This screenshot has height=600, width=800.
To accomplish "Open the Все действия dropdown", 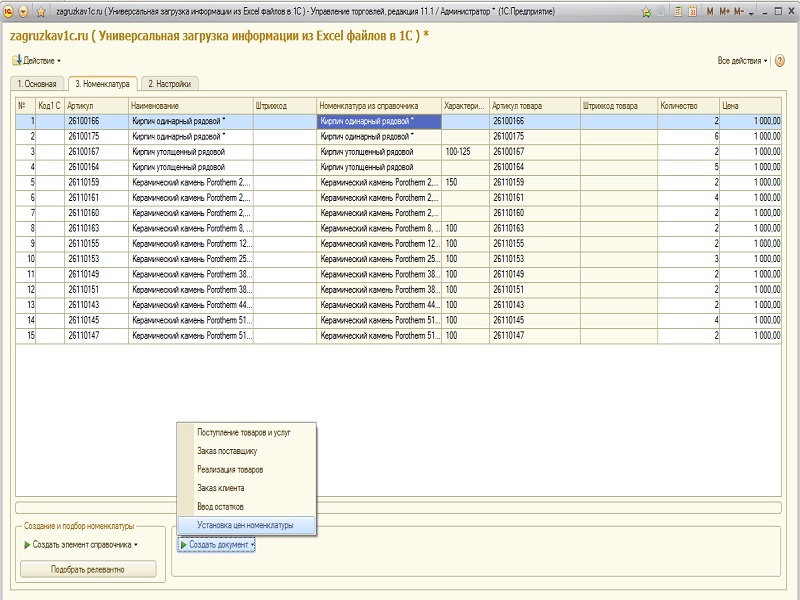I will (742, 61).
